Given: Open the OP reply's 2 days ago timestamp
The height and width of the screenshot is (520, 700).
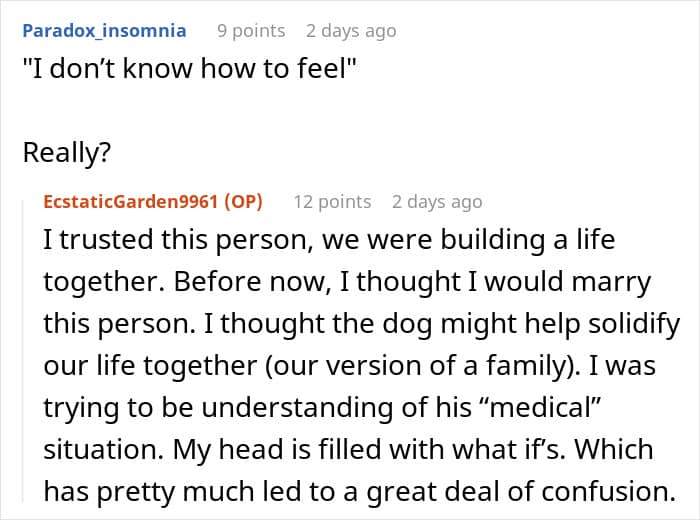Looking at the screenshot, I should (437, 202).
